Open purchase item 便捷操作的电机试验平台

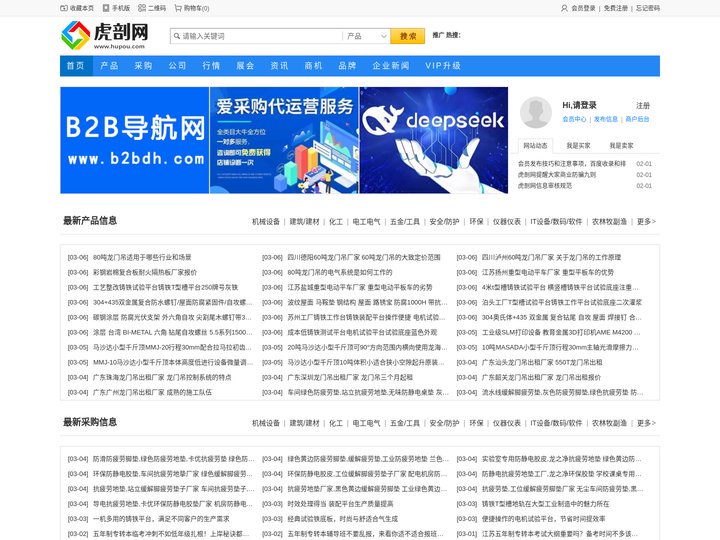pos(543,519)
